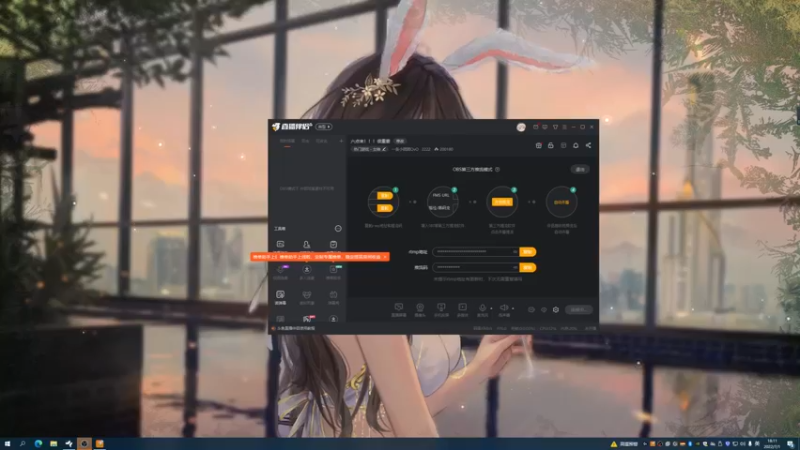Edit the category tag with the pencil icon
Image resolution: width=800 pixels, height=450 pixels.
coord(384,149)
